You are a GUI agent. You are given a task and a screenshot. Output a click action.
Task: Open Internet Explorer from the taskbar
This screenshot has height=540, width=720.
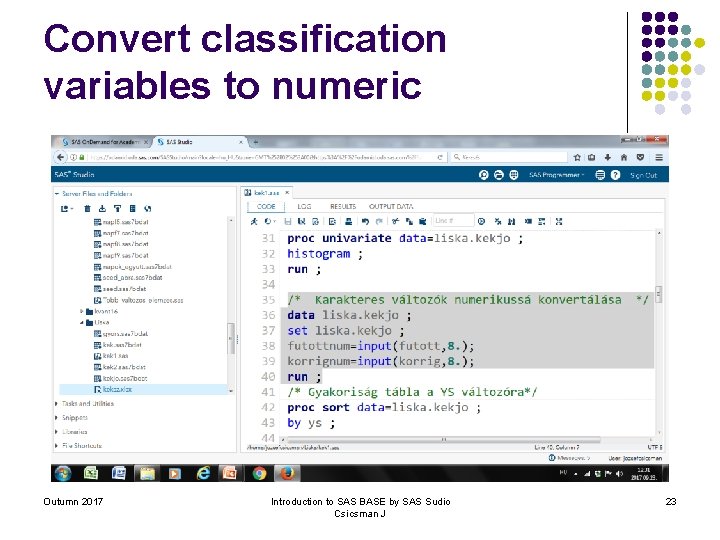[x=203, y=473]
